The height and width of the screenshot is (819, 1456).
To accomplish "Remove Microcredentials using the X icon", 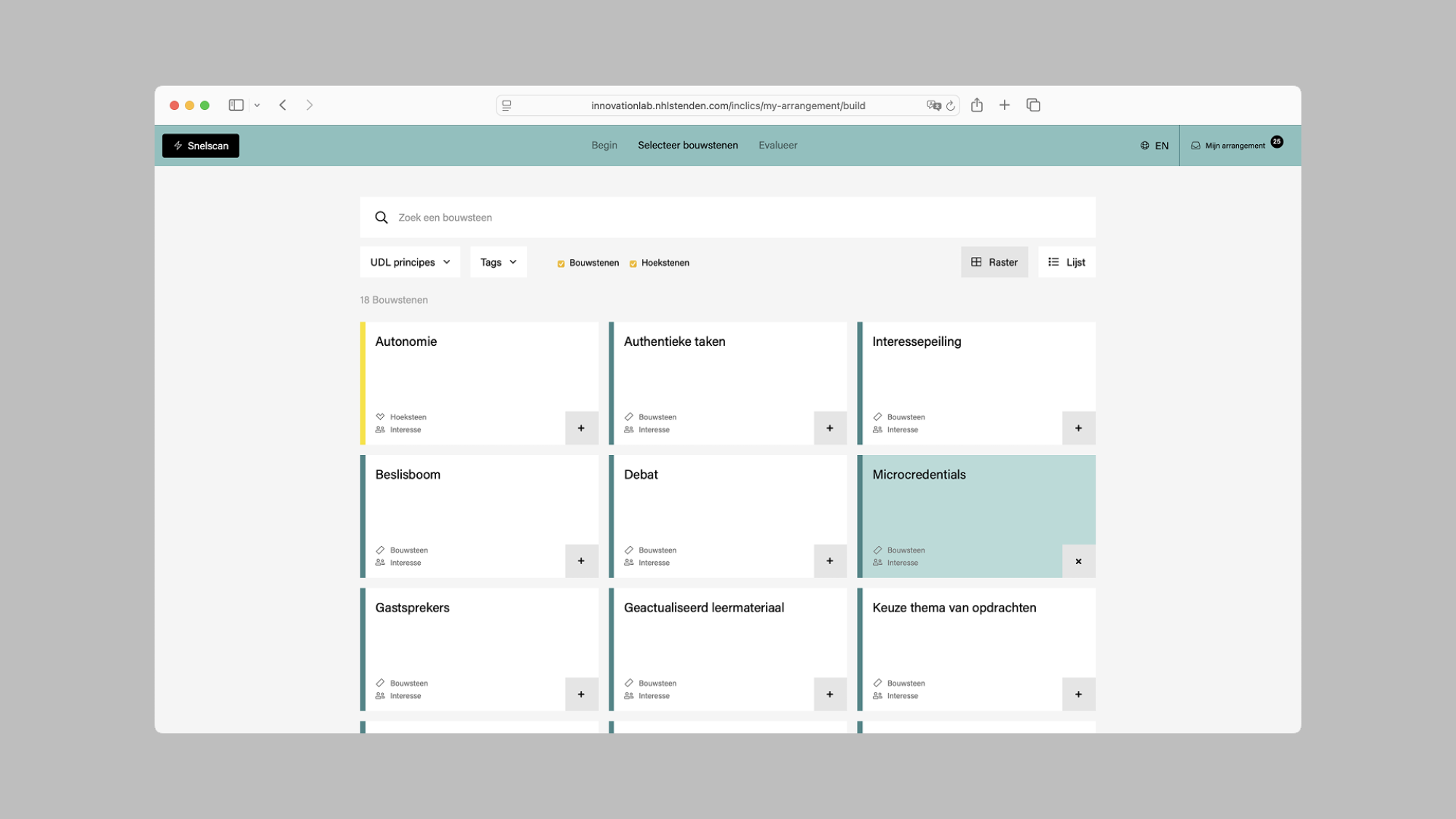I will pyautogui.click(x=1078, y=561).
